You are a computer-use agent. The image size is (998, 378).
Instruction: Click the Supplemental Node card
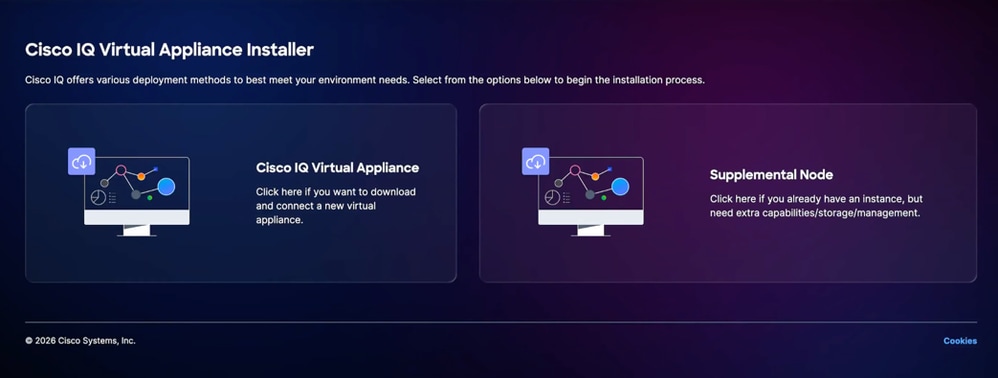coord(727,193)
